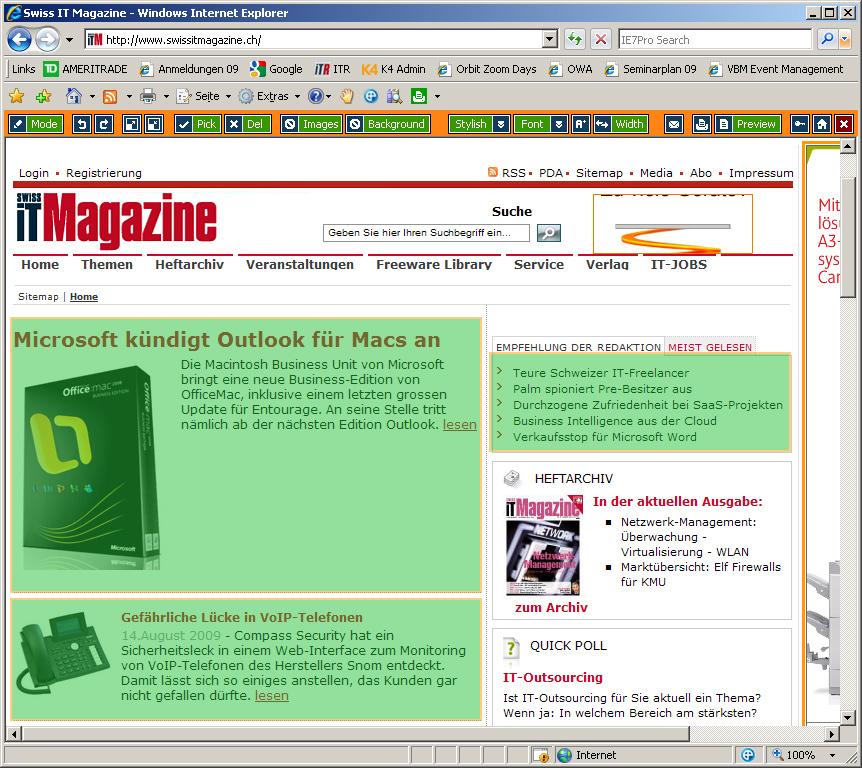862x768 pixels.
Task: Toggle Images blocking in orange toolbar
Action: [312, 124]
